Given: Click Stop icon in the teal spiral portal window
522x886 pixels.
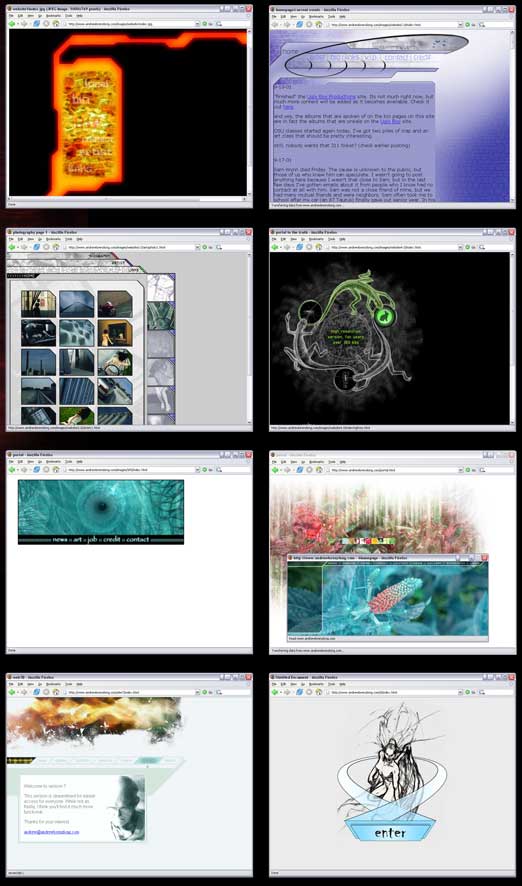Looking at the screenshot, I should click(46, 470).
